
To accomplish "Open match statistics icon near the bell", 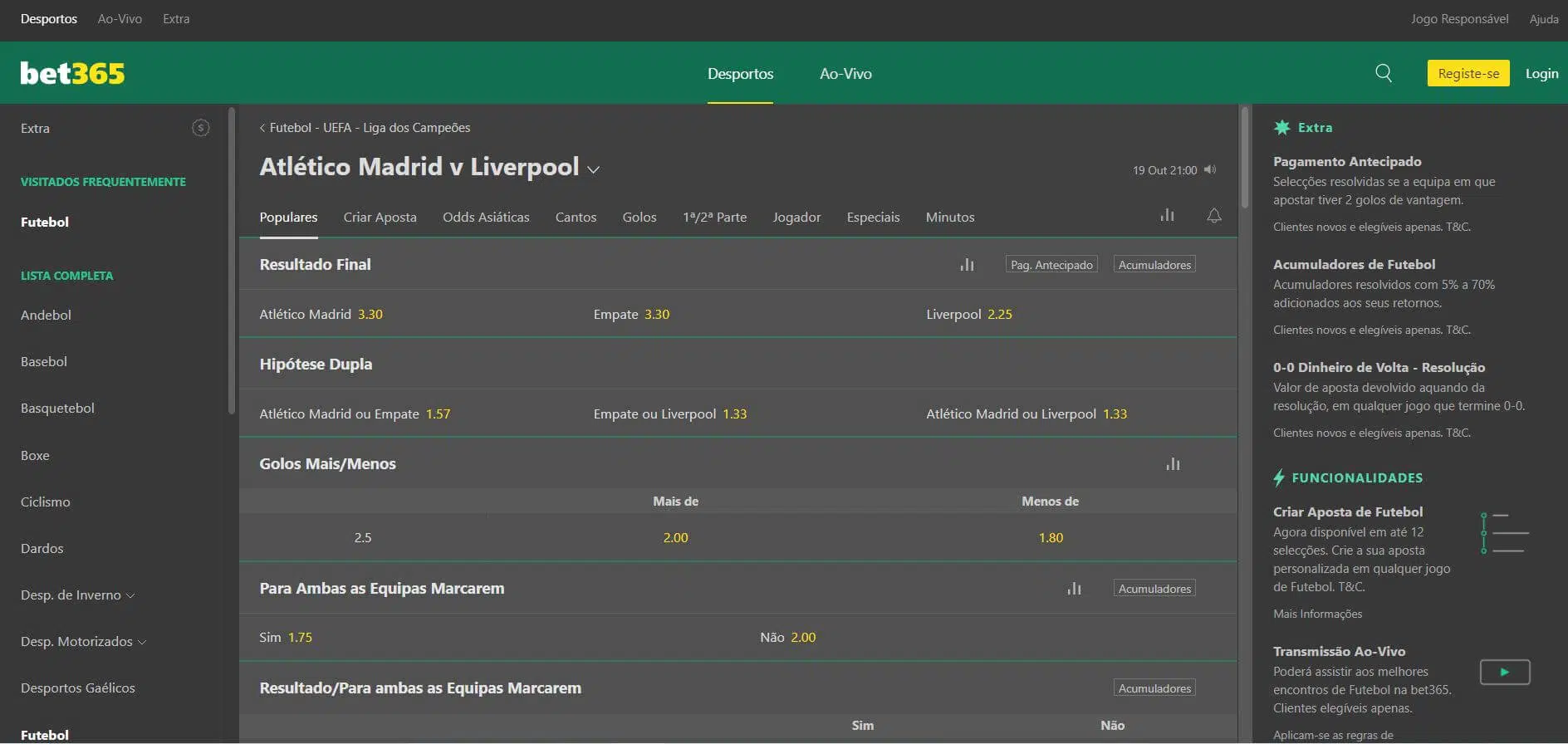I will pos(1167,215).
